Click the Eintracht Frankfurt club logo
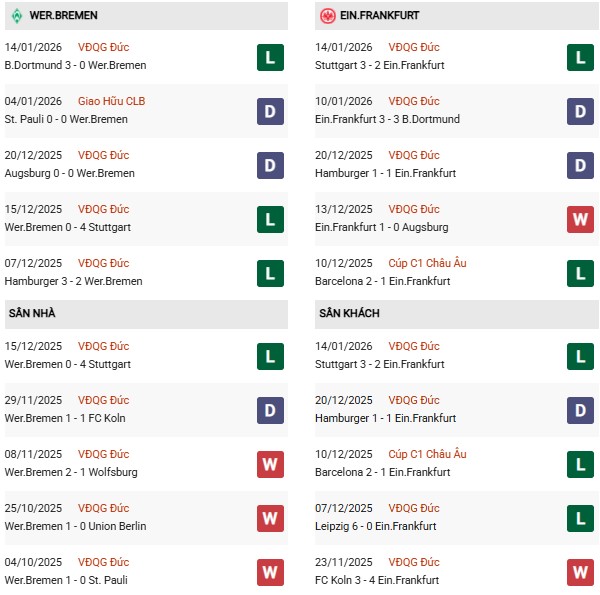The width and height of the screenshot is (600, 595). [x=327, y=16]
